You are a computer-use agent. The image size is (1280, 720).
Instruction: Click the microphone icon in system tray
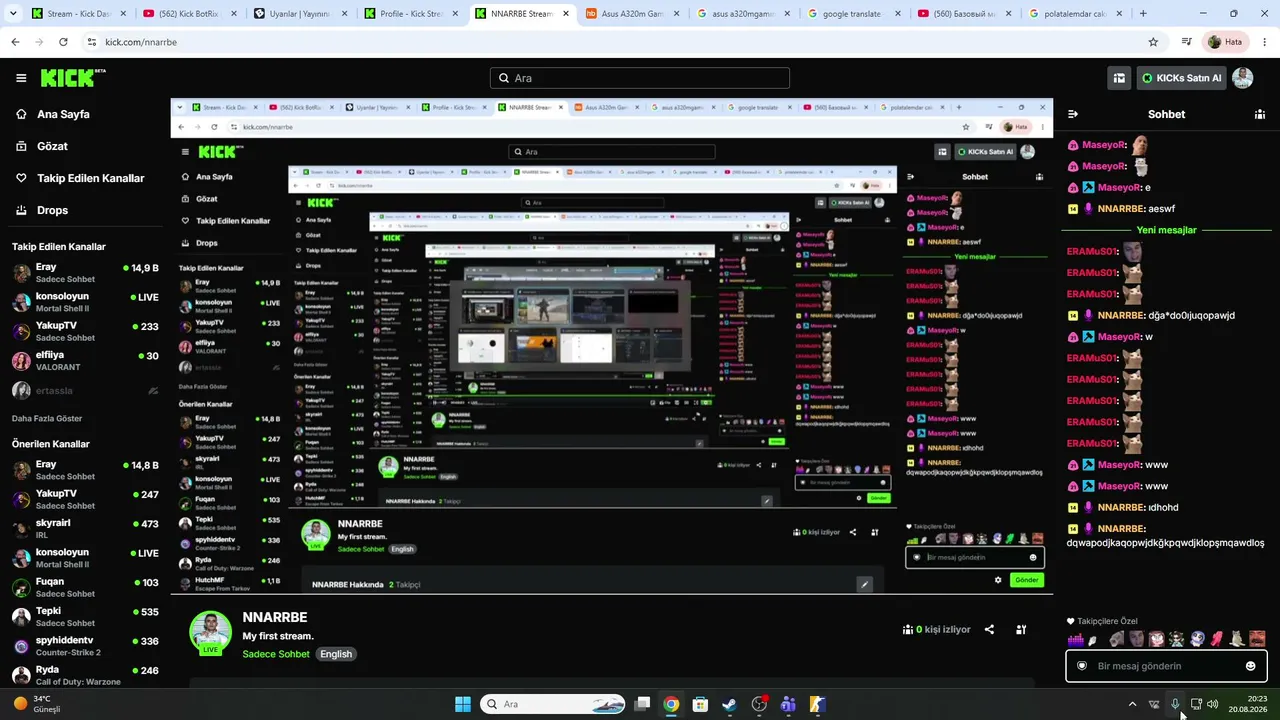click(x=1175, y=704)
